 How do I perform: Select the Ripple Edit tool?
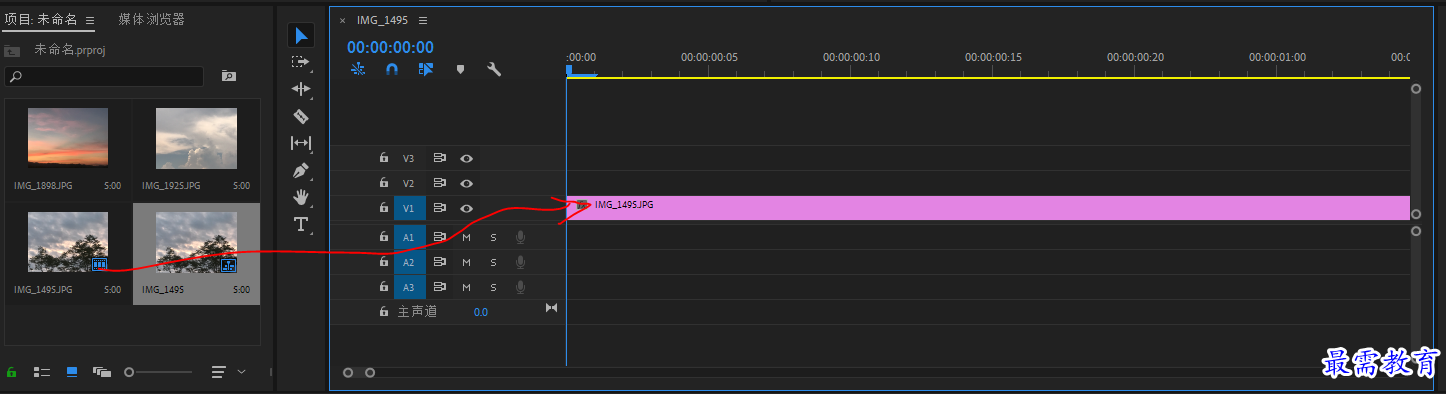[x=301, y=89]
